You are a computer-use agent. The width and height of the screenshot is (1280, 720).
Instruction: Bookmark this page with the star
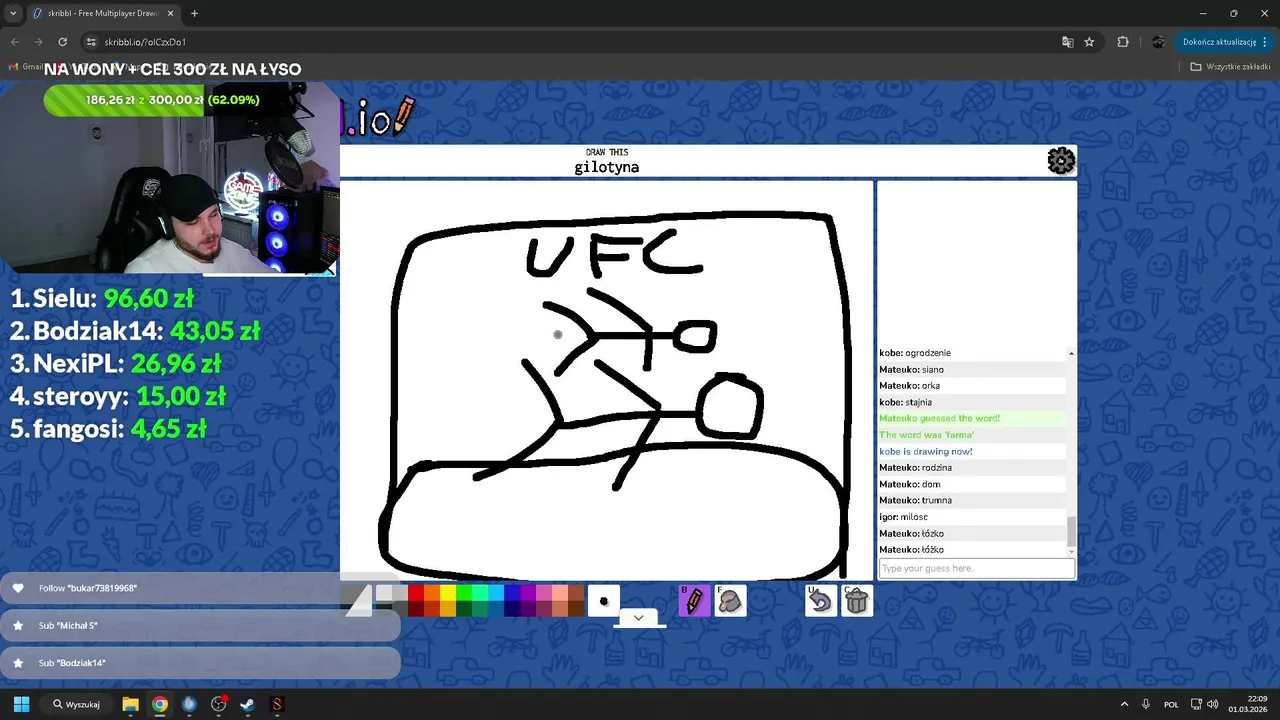point(1089,42)
